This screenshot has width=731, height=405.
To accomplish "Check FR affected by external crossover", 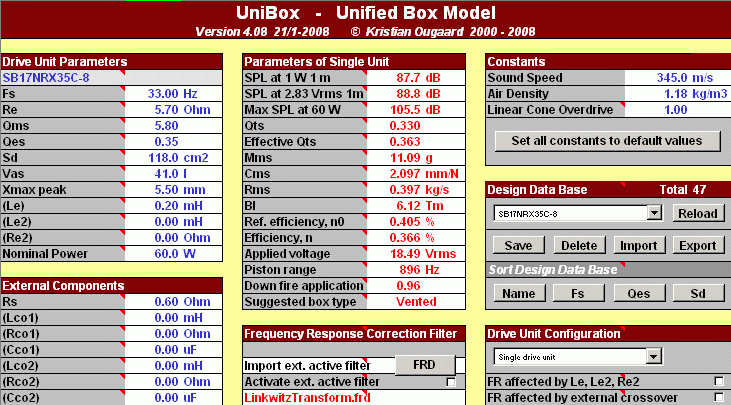I will [718, 397].
